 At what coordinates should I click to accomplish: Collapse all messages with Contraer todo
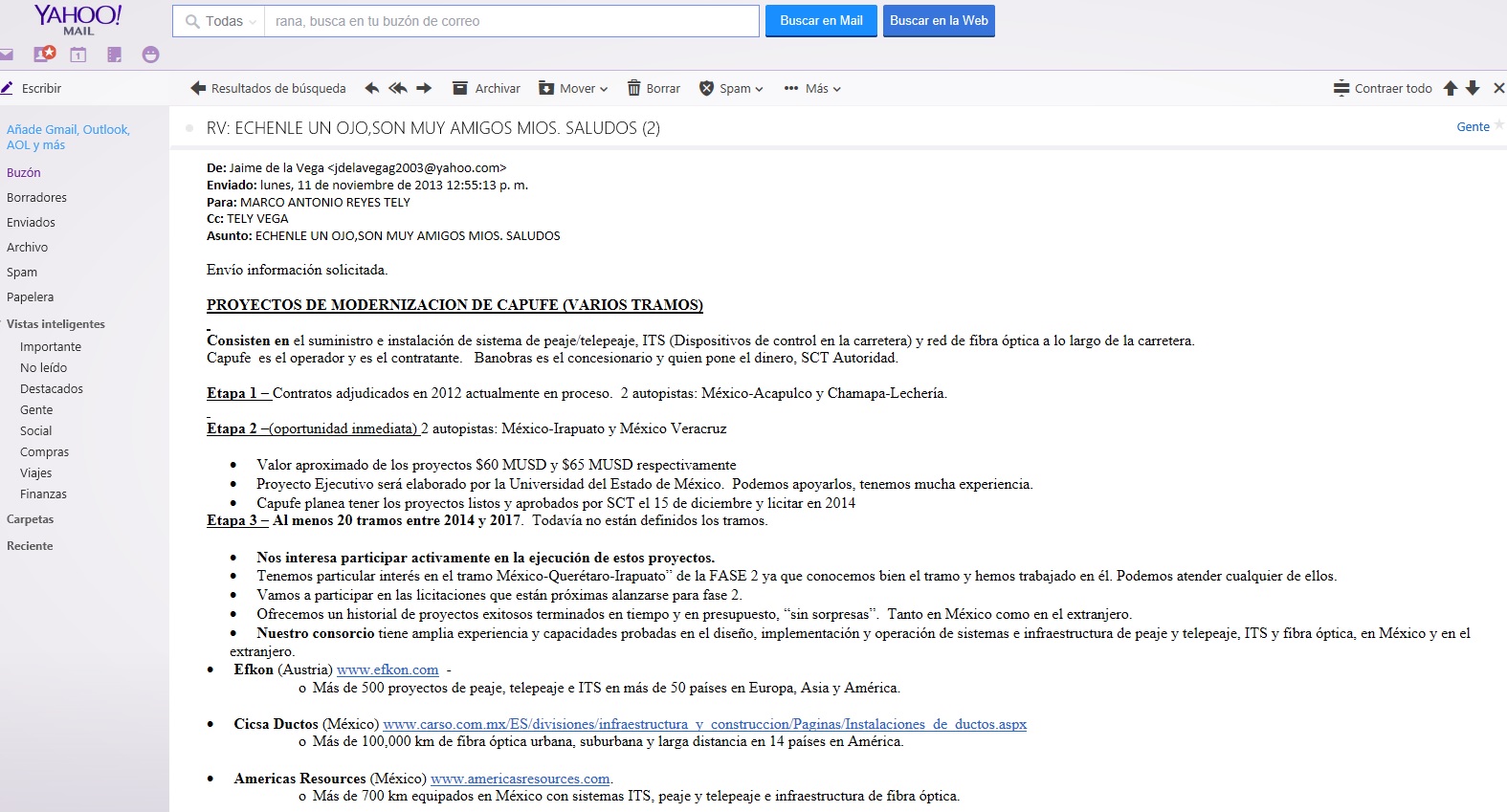pyautogui.click(x=1383, y=88)
